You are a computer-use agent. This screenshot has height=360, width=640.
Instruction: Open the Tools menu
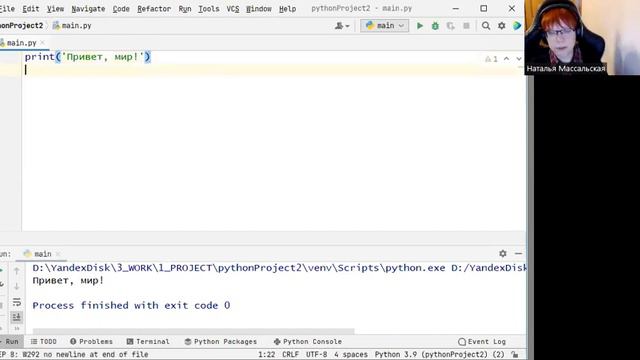[209, 9]
